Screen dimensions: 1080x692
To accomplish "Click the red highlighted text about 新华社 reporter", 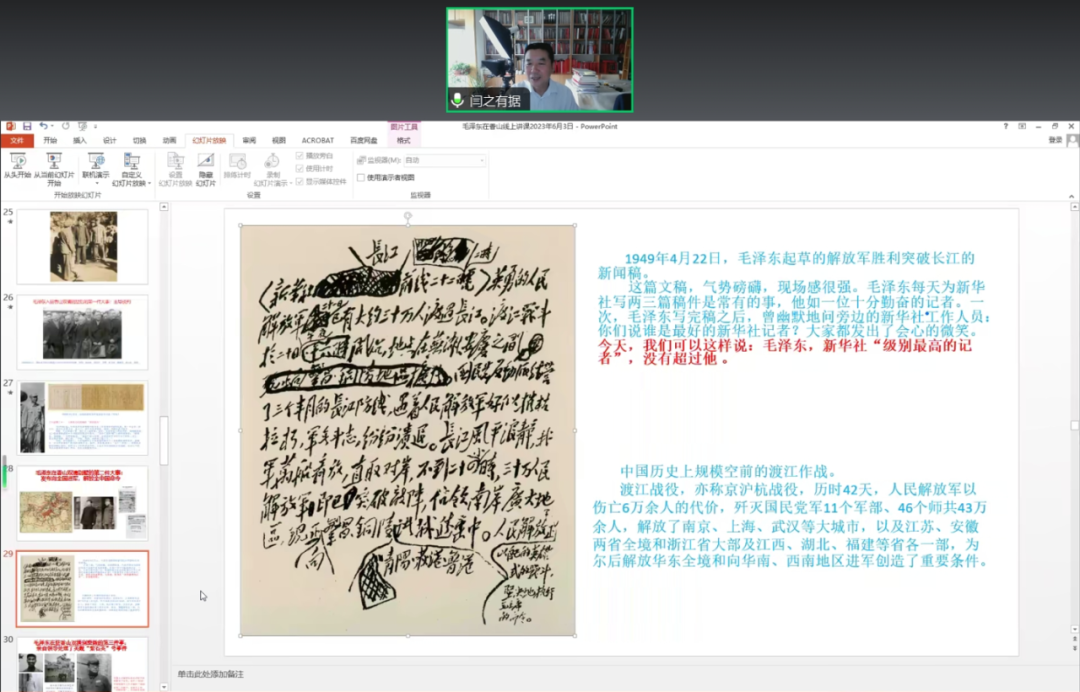I will tap(785, 351).
